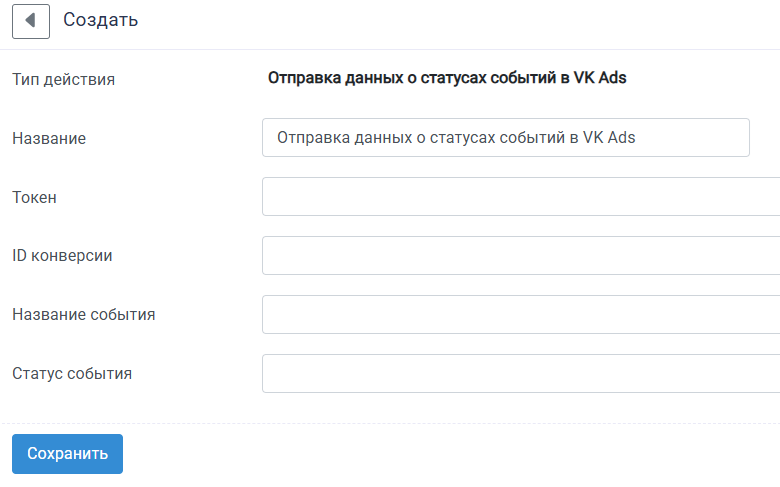The height and width of the screenshot is (487, 780).
Task: Select the ID конверсии input field
Action: click(x=521, y=256)
